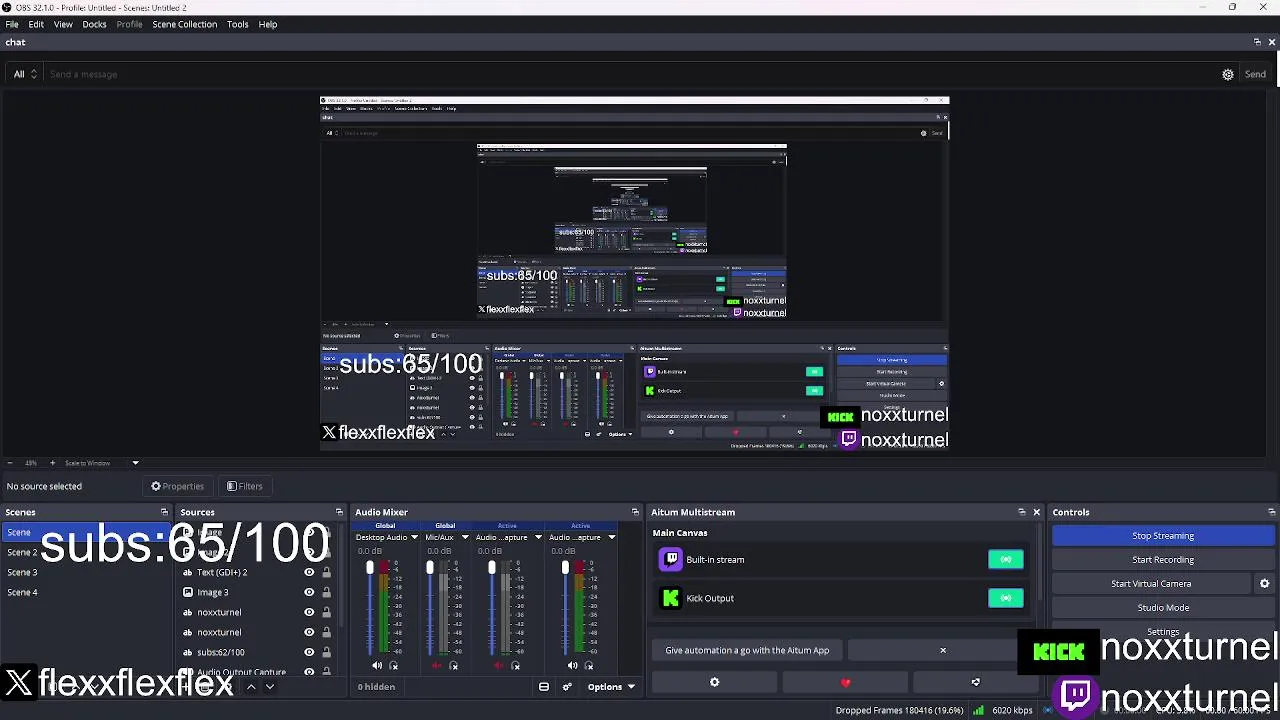Toggle the Built-in stream output switch
Screen dimensions: 1280x720
1005,560
